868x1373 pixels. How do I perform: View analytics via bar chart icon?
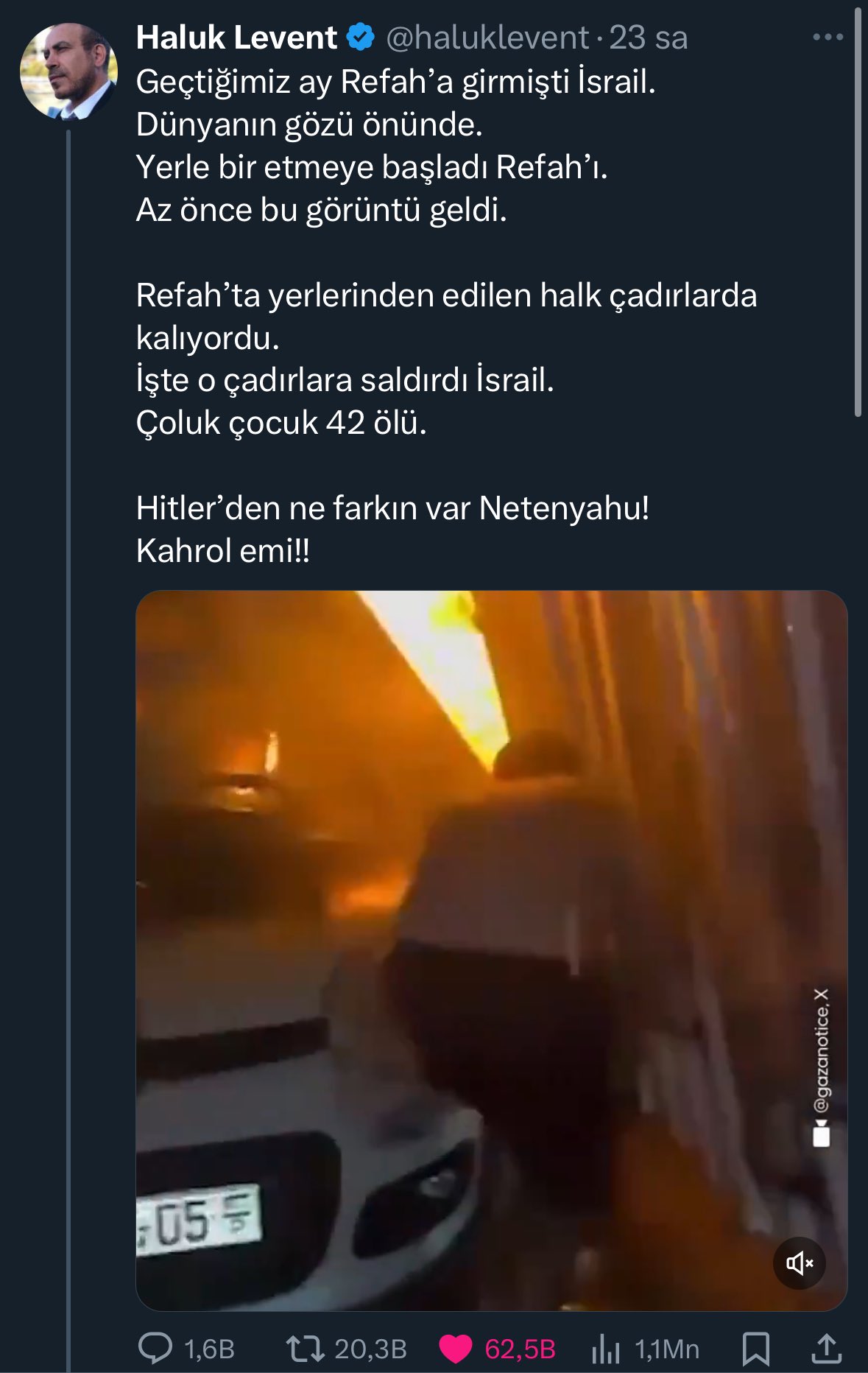606,1349
